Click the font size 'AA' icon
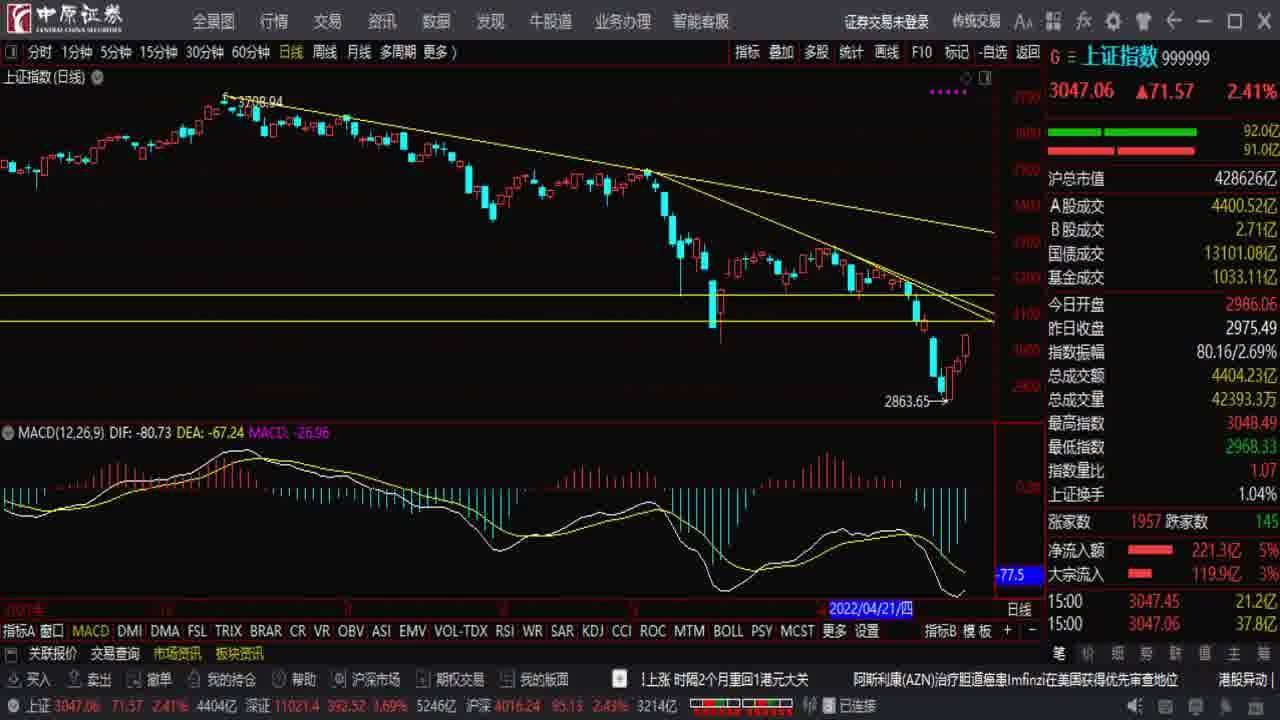1280x720 pixels. point(1023,21)
